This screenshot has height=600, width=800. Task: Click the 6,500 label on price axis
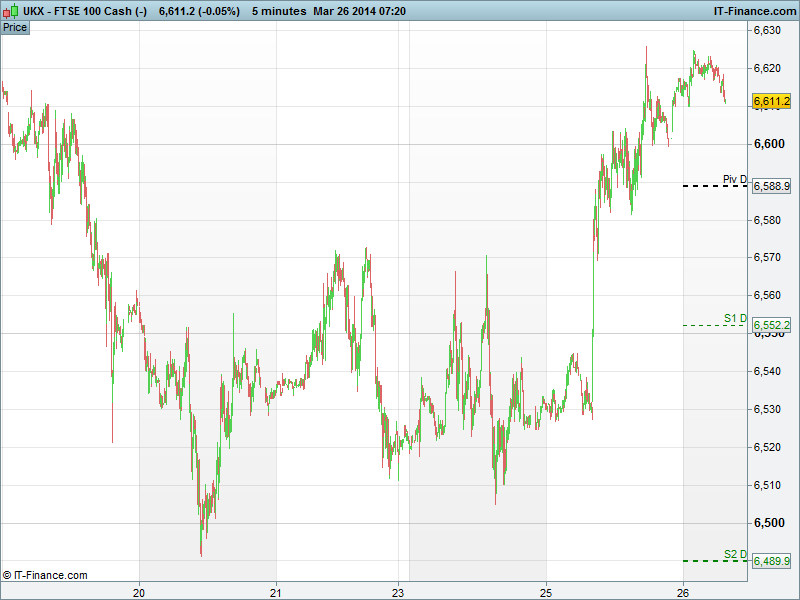[x=767, y=523]
